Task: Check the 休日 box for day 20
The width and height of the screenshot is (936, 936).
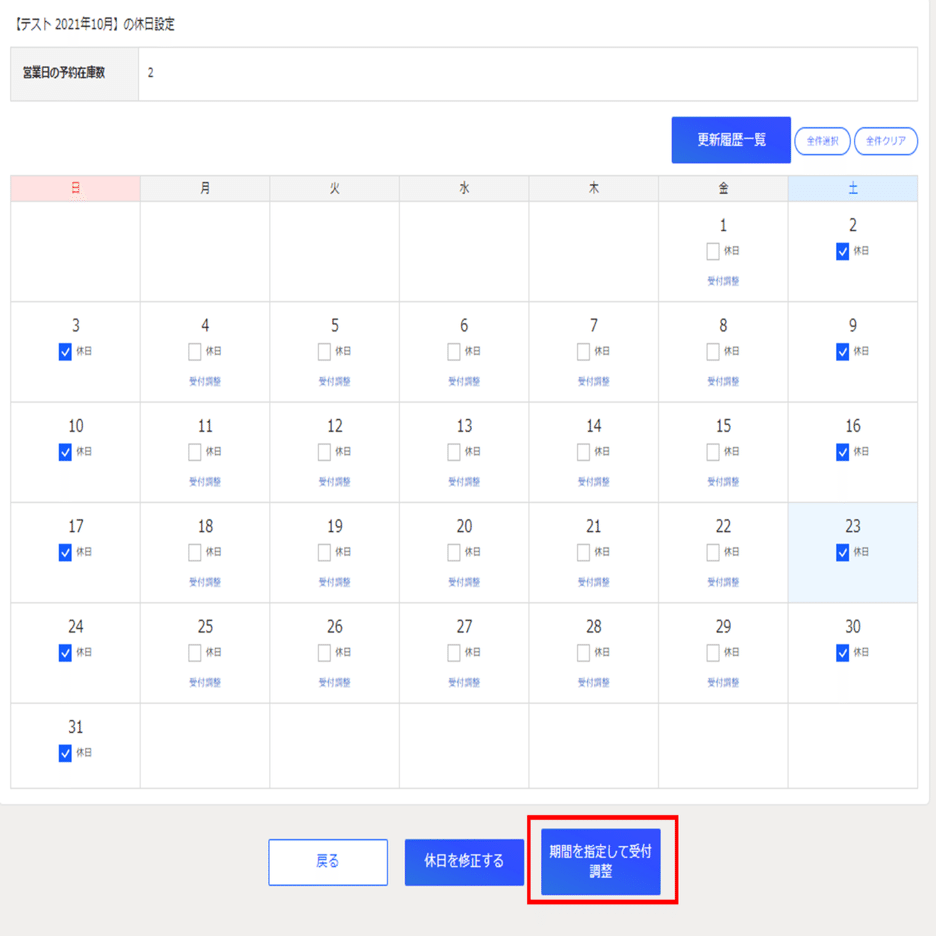Action: point(454,552)
